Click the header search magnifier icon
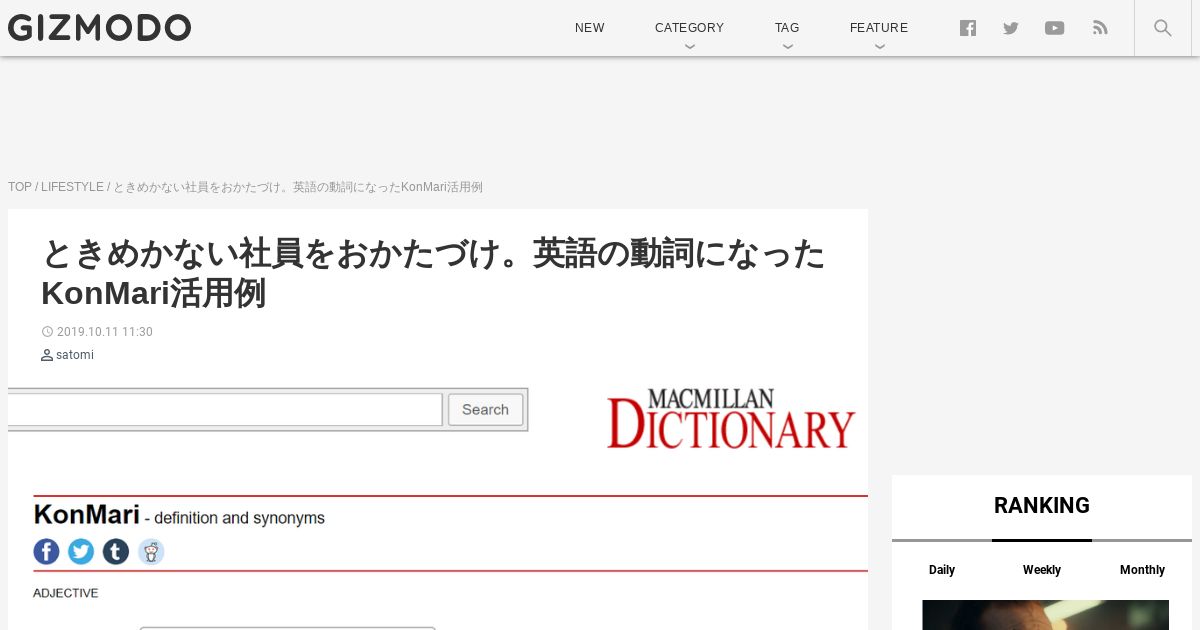 click(1162, 28)
